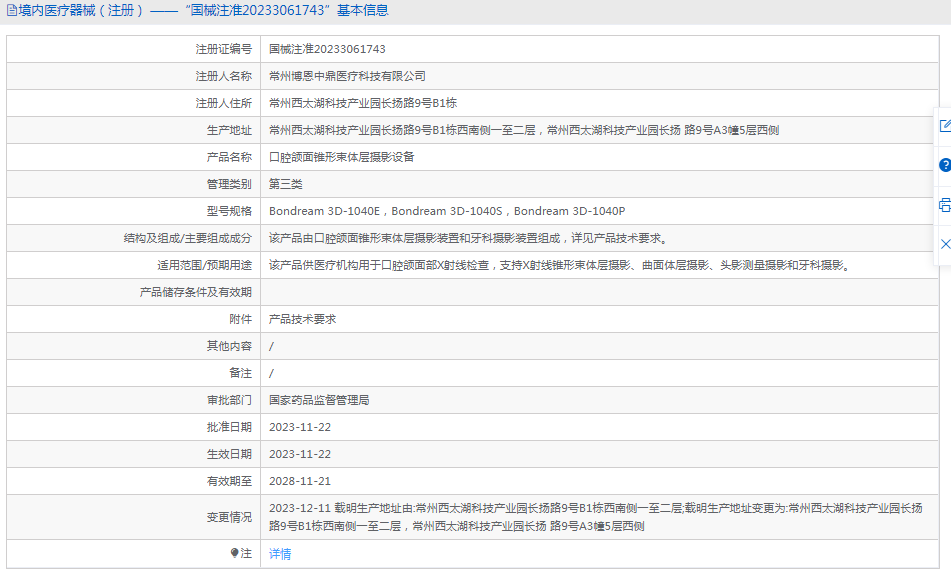951x577 pixels.
Task: Click the 适用范围/预期用途 description text
Action: tap(561, 265)
